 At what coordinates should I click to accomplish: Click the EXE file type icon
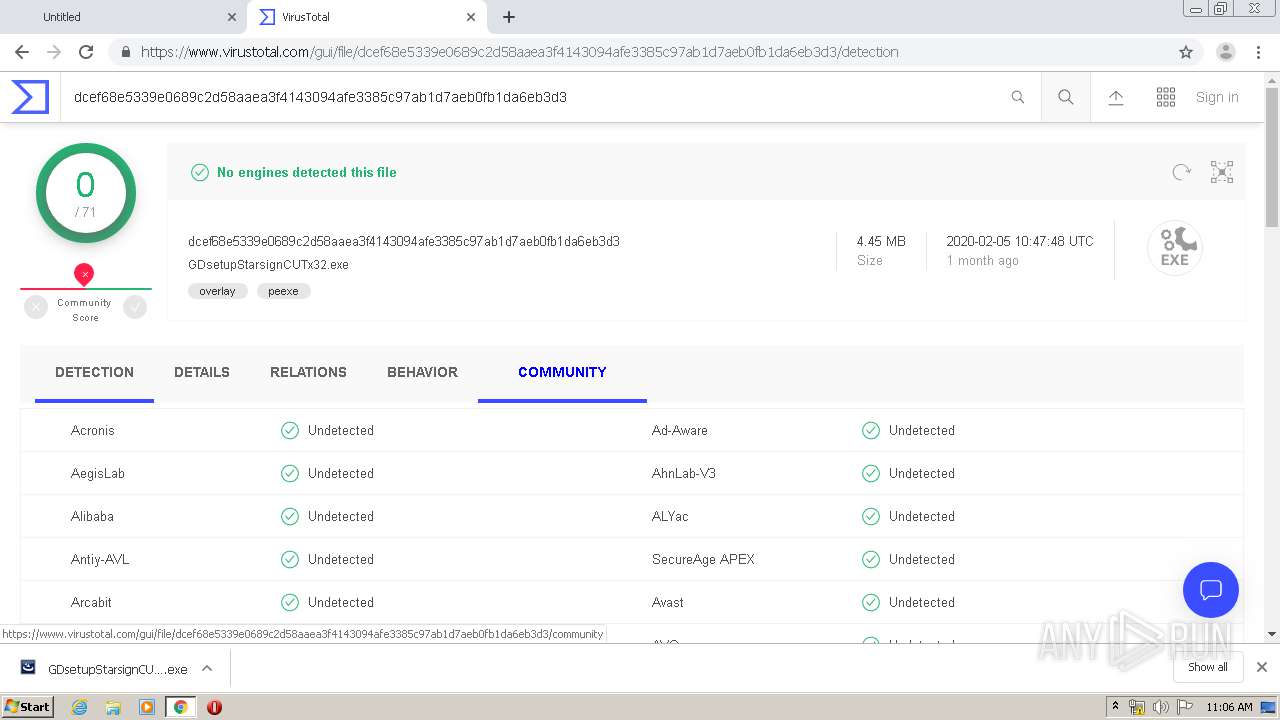(x=1175, y=248)
